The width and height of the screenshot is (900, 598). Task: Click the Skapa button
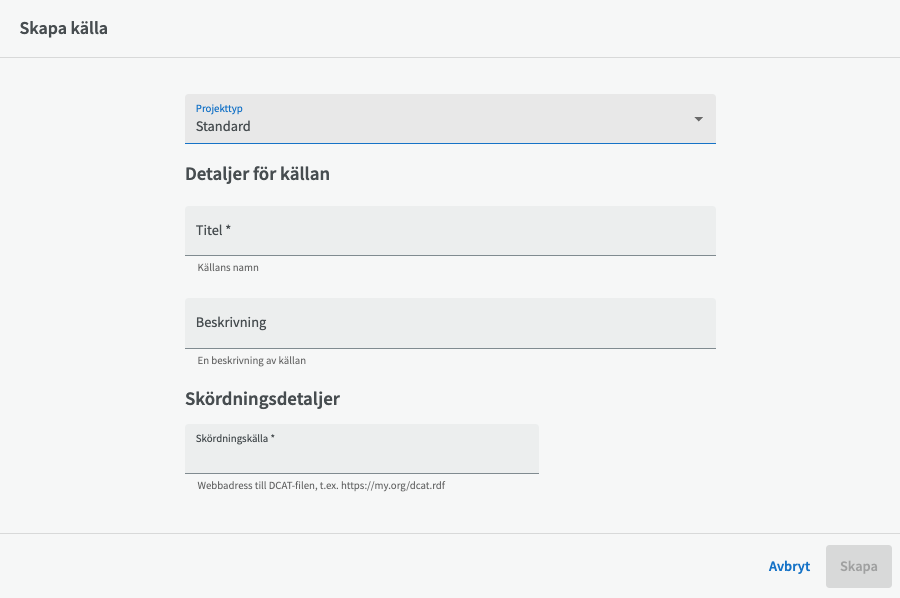(858, 566)
